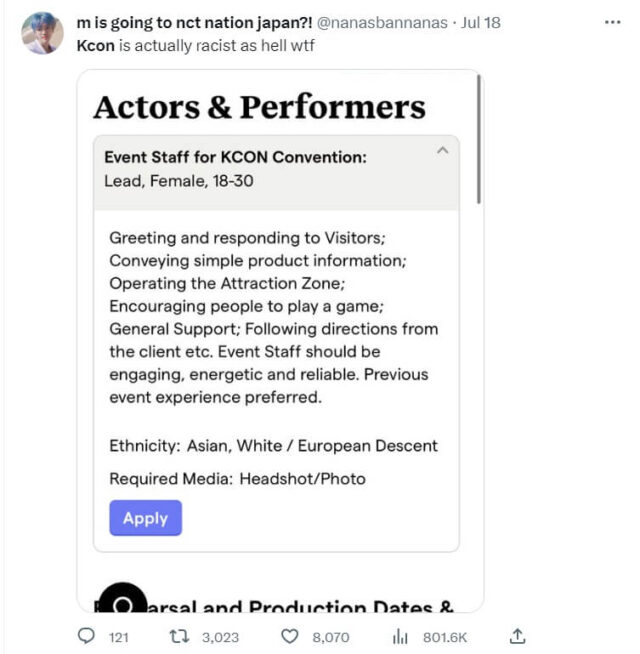Retweet this post using the retweet icon
Viewport: 640px width, 654px height.
pyautogui.click(x=181, y=636)
